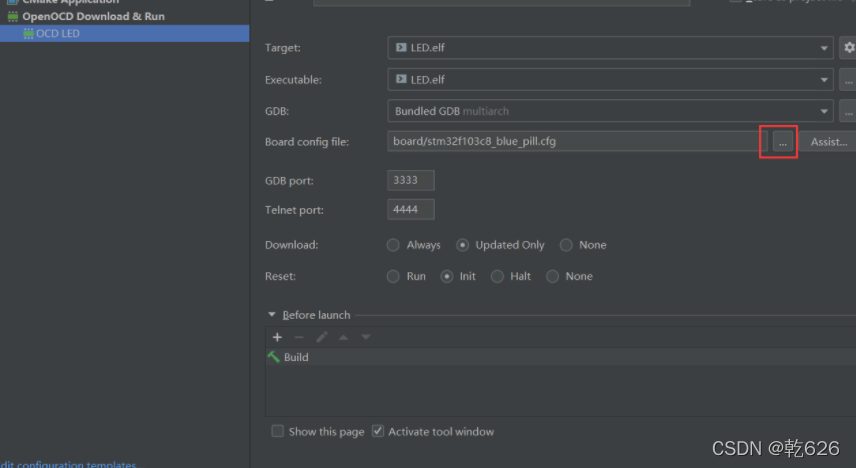
Task: Click the LED.elf icon in Target field
Action: pyautogui.click(x=401, y=48)
